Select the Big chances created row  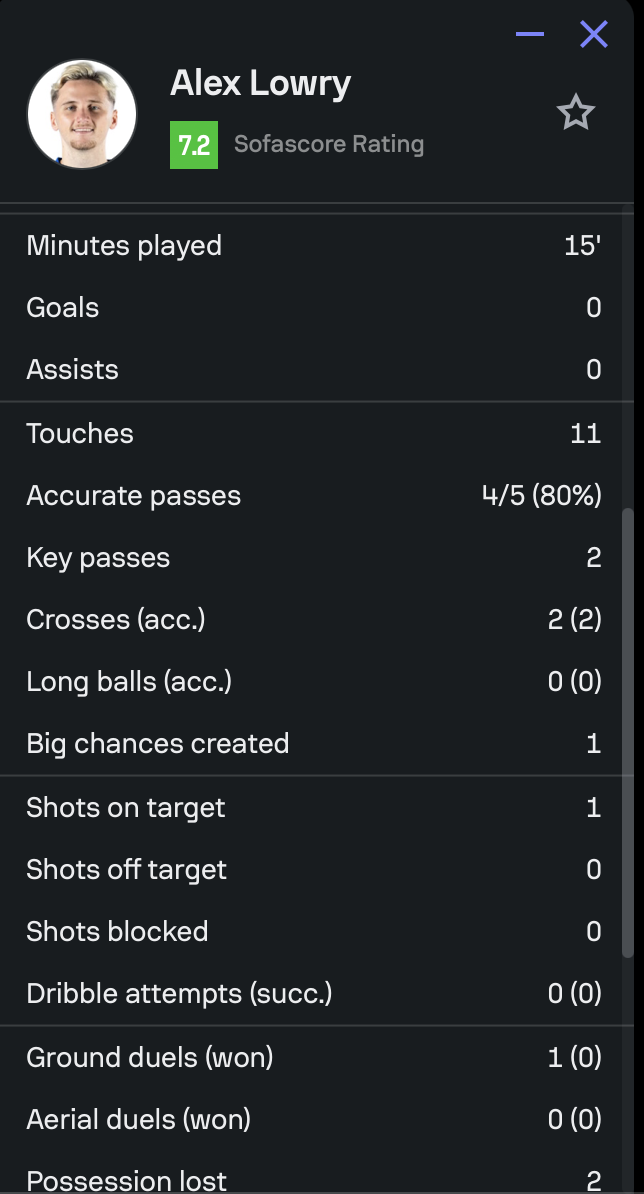click(314, 743)
